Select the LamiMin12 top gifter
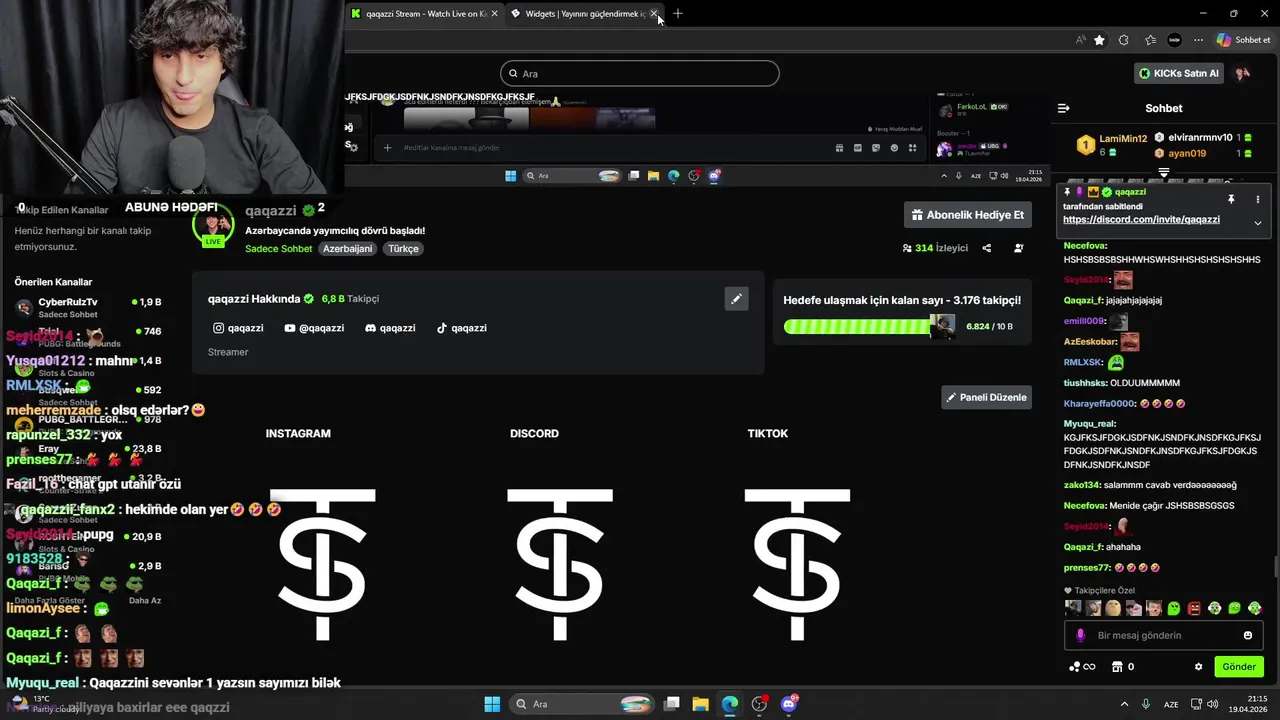Viewport: 1280px width, 720px height. 1112,145
